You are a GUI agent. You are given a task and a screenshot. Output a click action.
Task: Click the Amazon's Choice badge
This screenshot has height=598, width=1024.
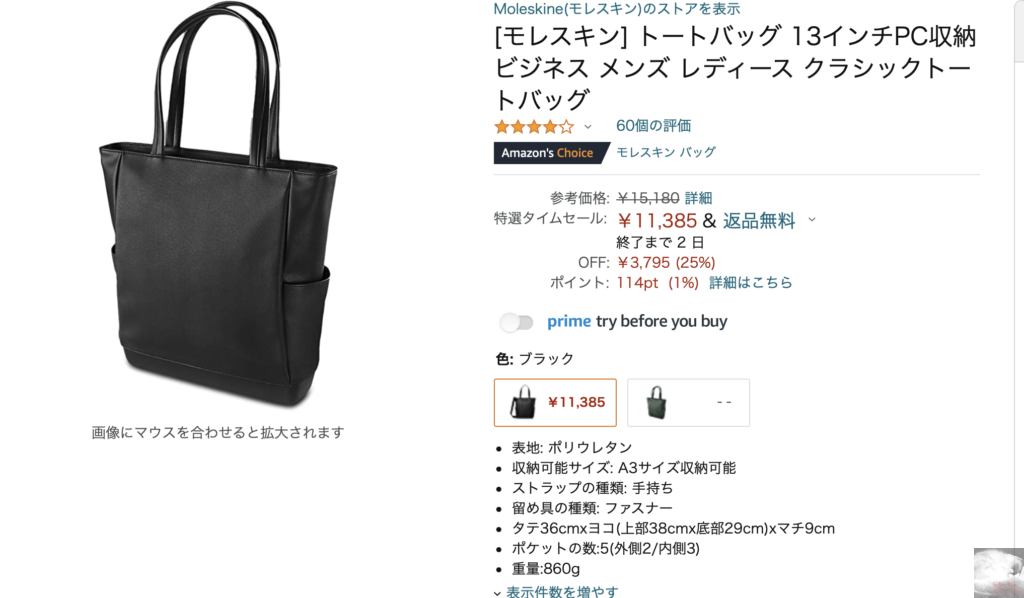551,153
